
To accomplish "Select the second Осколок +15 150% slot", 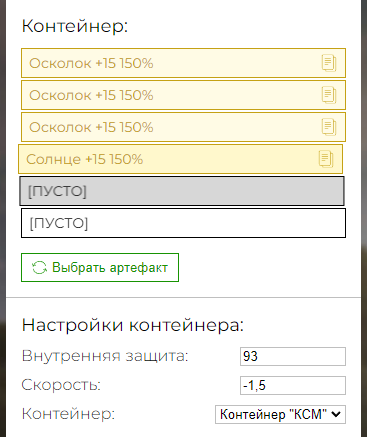I will point(183,95).
